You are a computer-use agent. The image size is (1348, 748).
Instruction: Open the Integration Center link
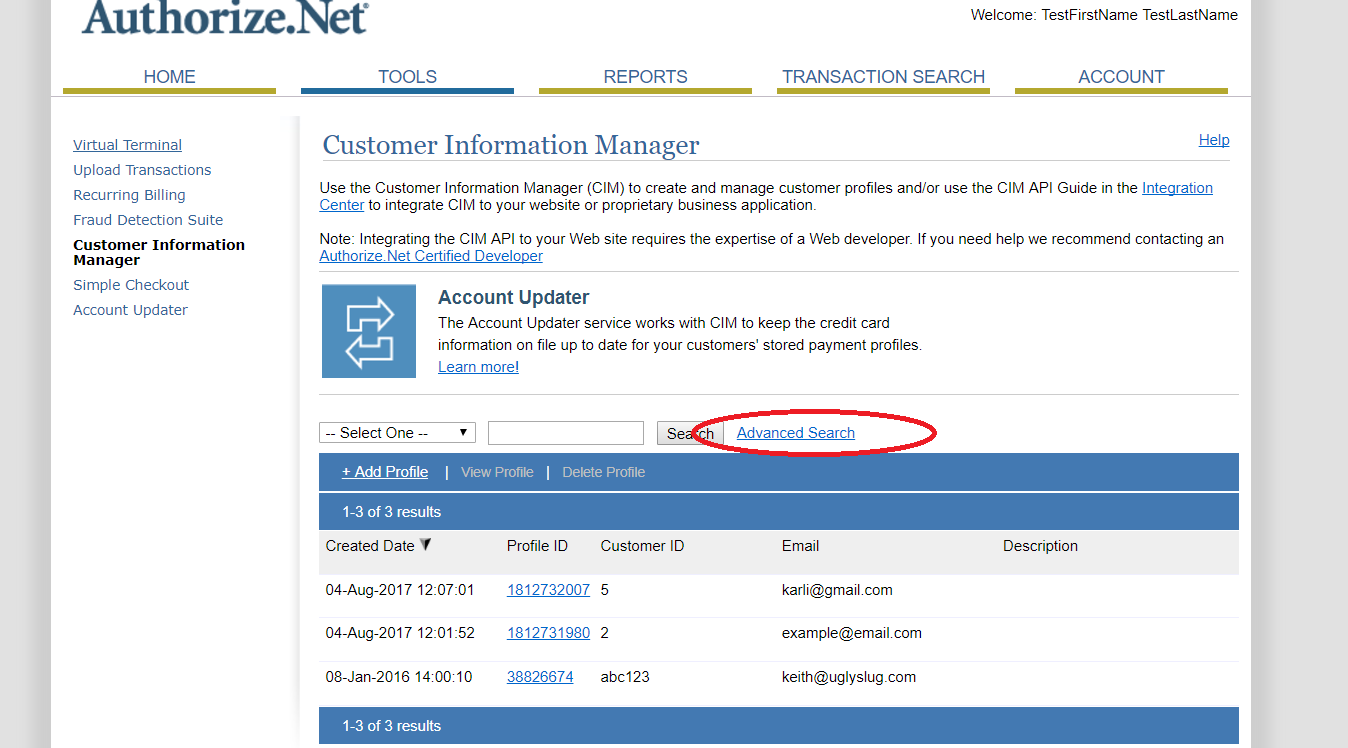coord(1177,188)
